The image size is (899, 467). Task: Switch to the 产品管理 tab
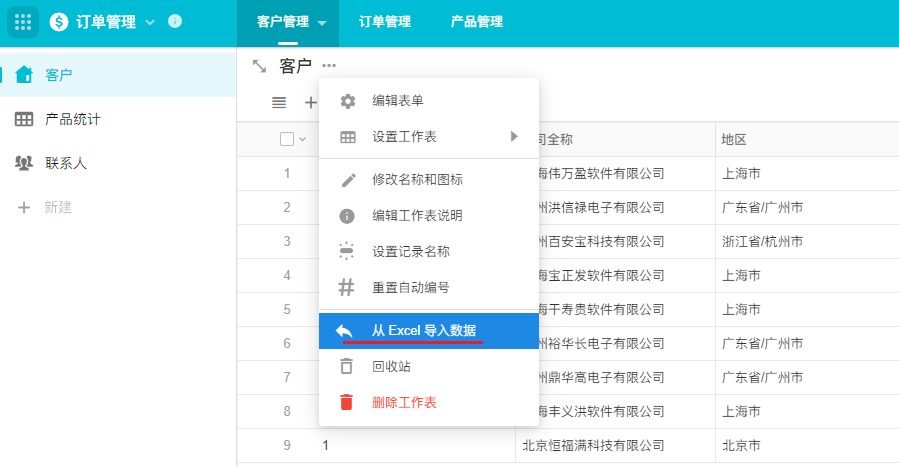tap(476, 22)
